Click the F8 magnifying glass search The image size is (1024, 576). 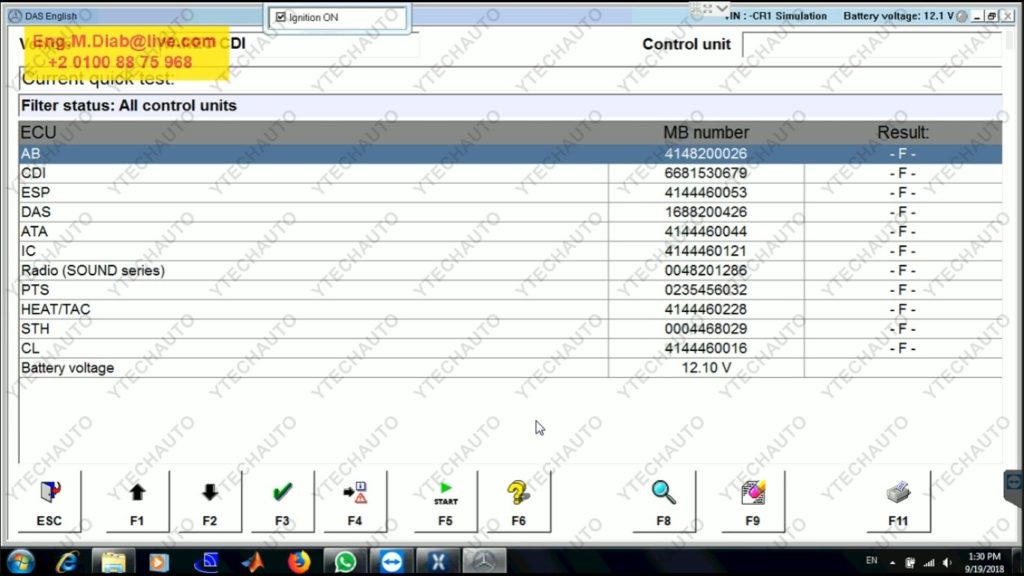pyautogui.click(x=663, y=501)
